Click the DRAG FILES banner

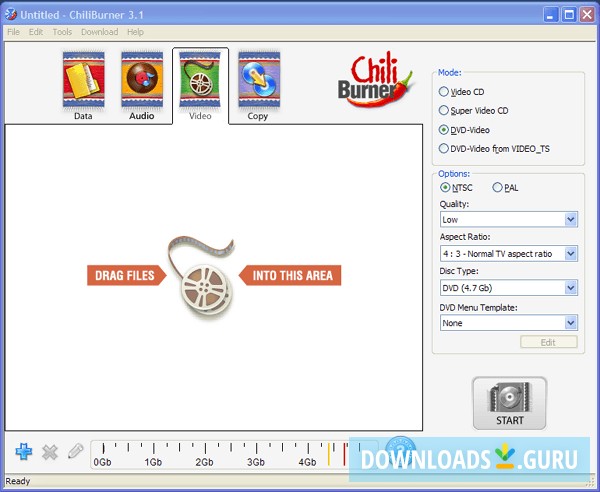pos(127,275)
